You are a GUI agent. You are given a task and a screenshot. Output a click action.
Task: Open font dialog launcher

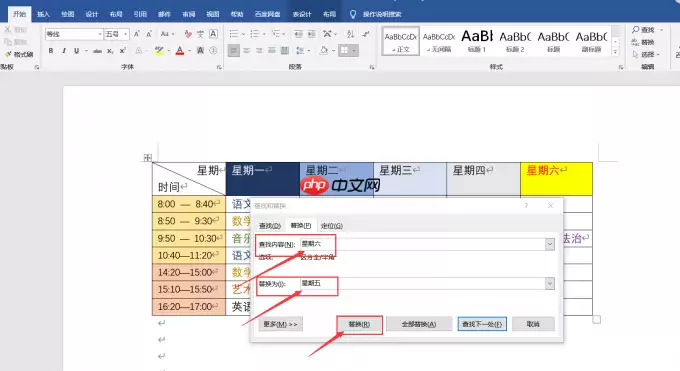coord(219,67)
